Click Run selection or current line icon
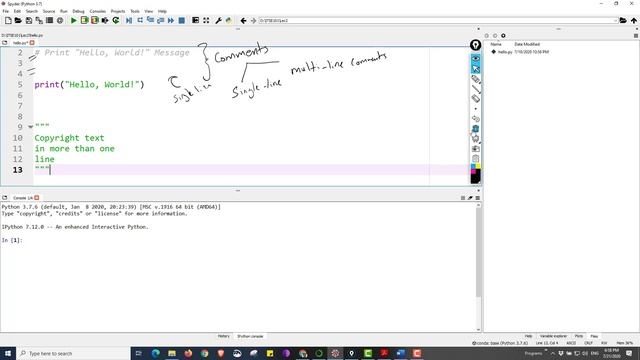 click(105, 20)
